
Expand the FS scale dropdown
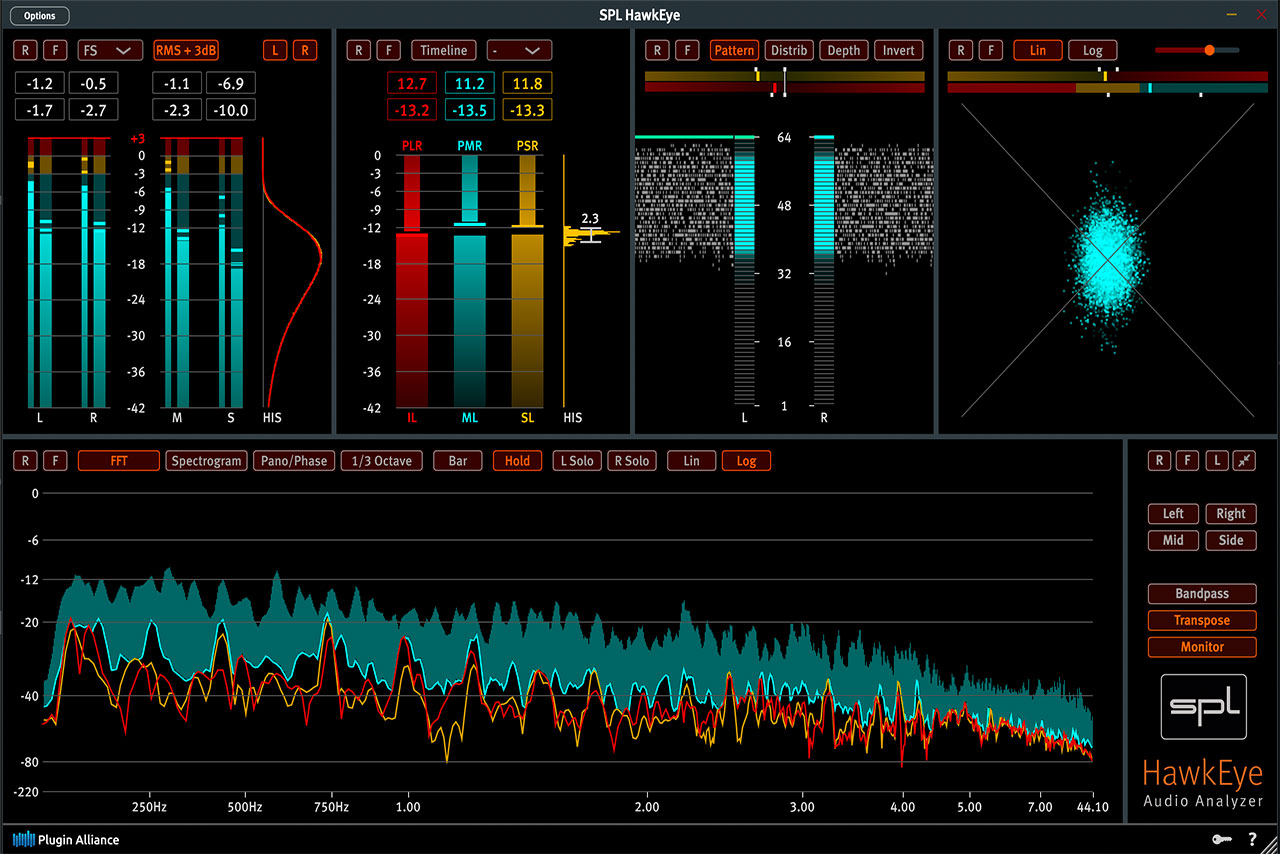[x=110, y=50]
